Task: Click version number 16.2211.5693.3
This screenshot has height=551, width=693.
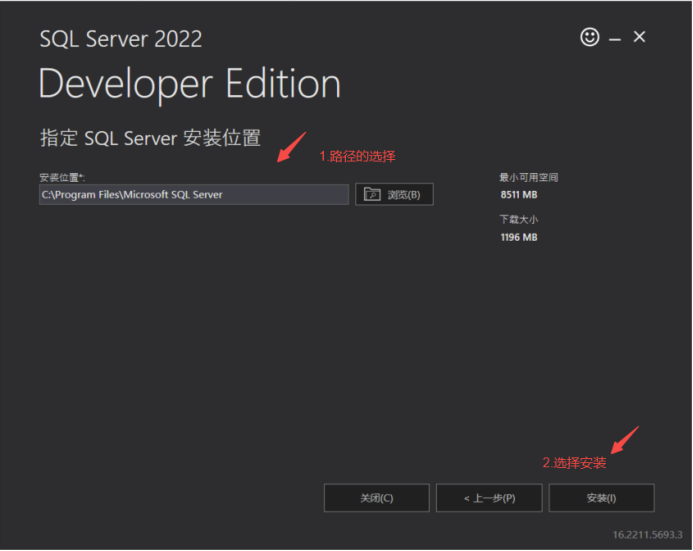Action: point(647,535)
